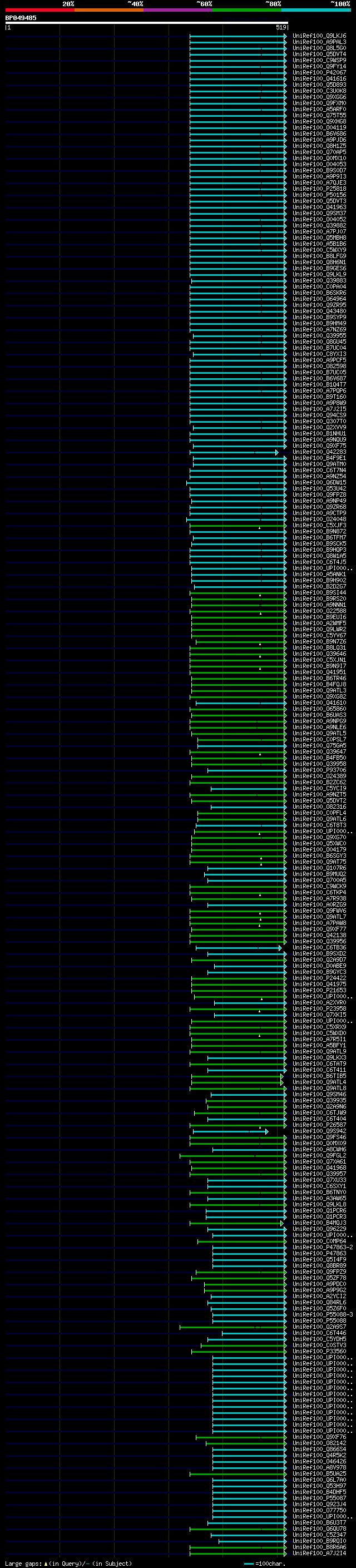Select hit UniRef100_Q9ATL5
356x1568 pixels.
319,734
